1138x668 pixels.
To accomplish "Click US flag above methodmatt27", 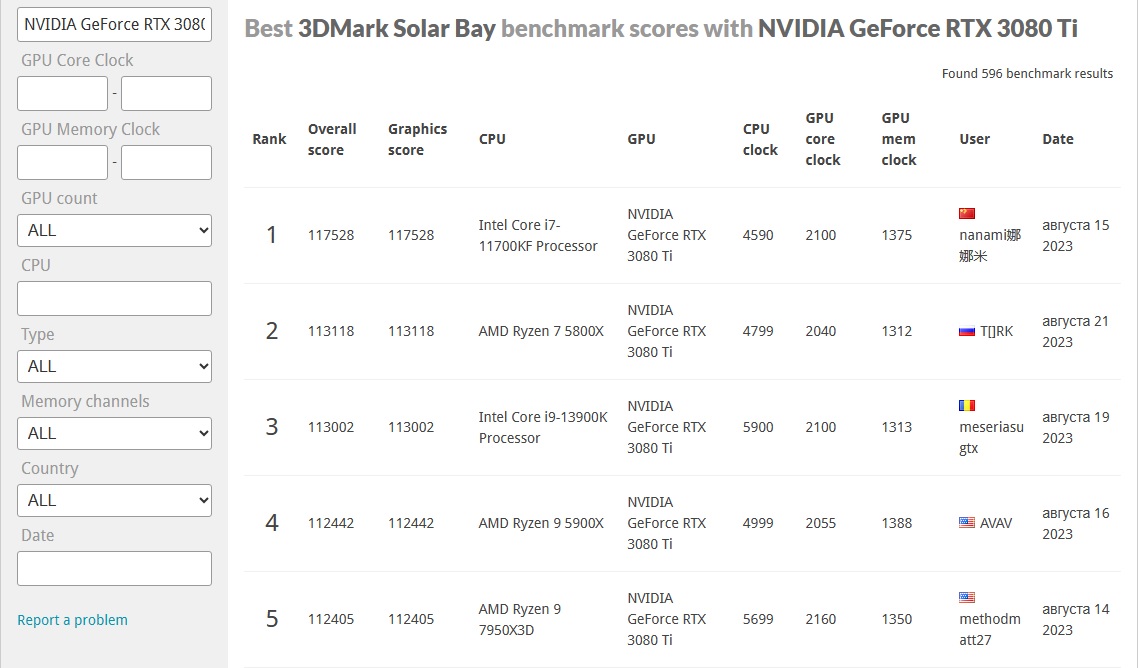I will [966, 598].
